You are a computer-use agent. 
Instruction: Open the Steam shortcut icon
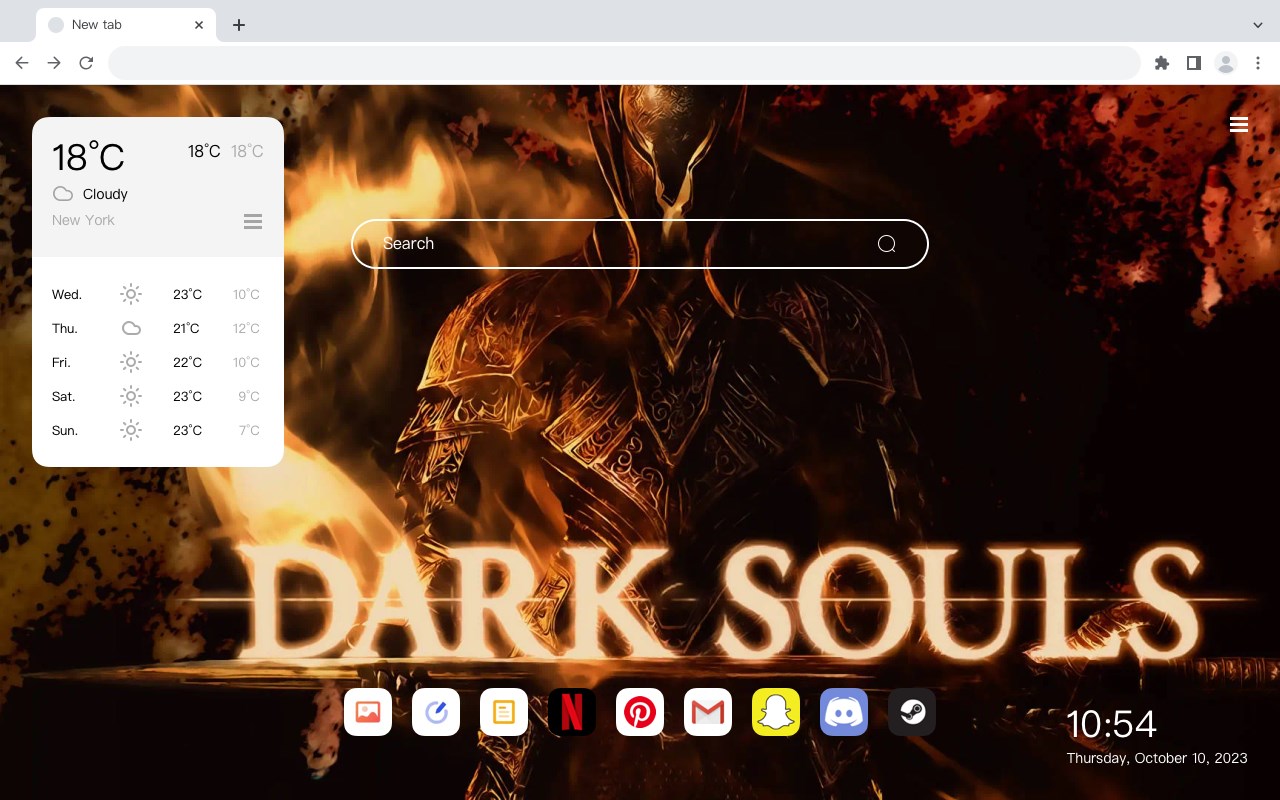pos(912,712)
